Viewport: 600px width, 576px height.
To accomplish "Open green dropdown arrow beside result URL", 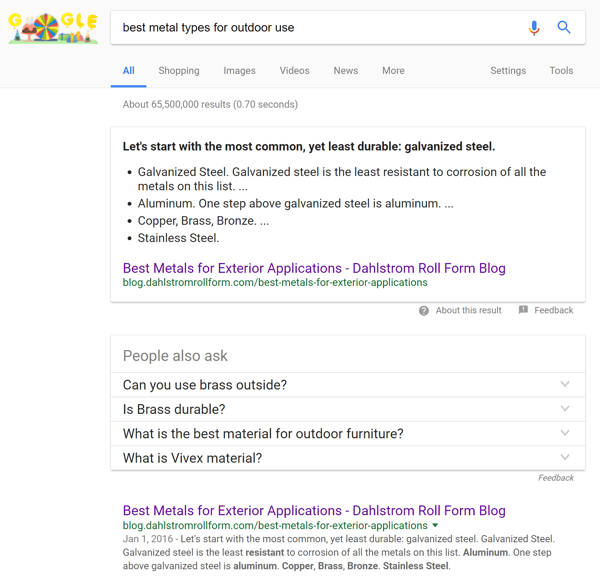I will coord(435,526).
